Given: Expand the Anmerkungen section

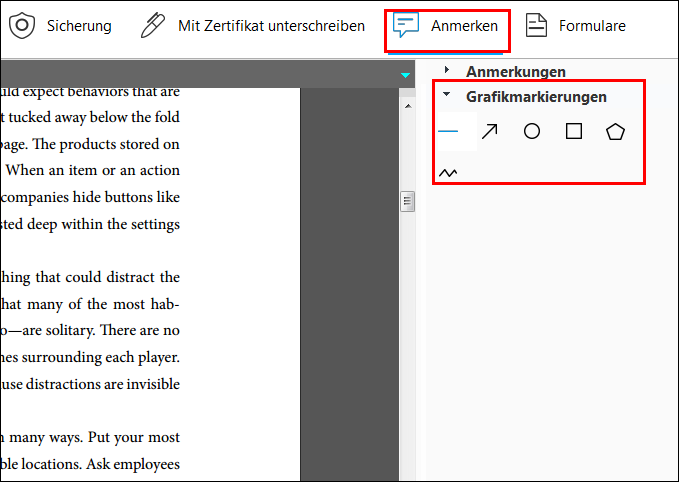Looking at the screenshot, I should 447,70.
